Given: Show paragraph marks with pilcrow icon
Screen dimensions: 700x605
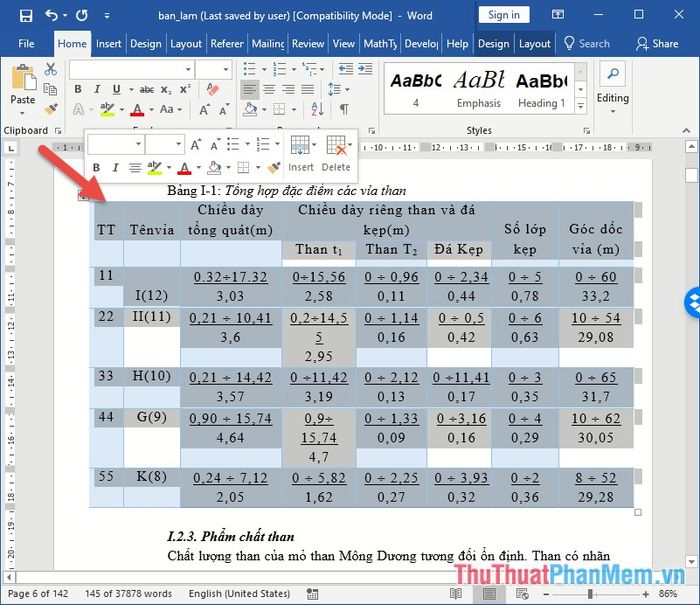Looking at the screenshot, I should pyautogui.click(x=344, y=109).
